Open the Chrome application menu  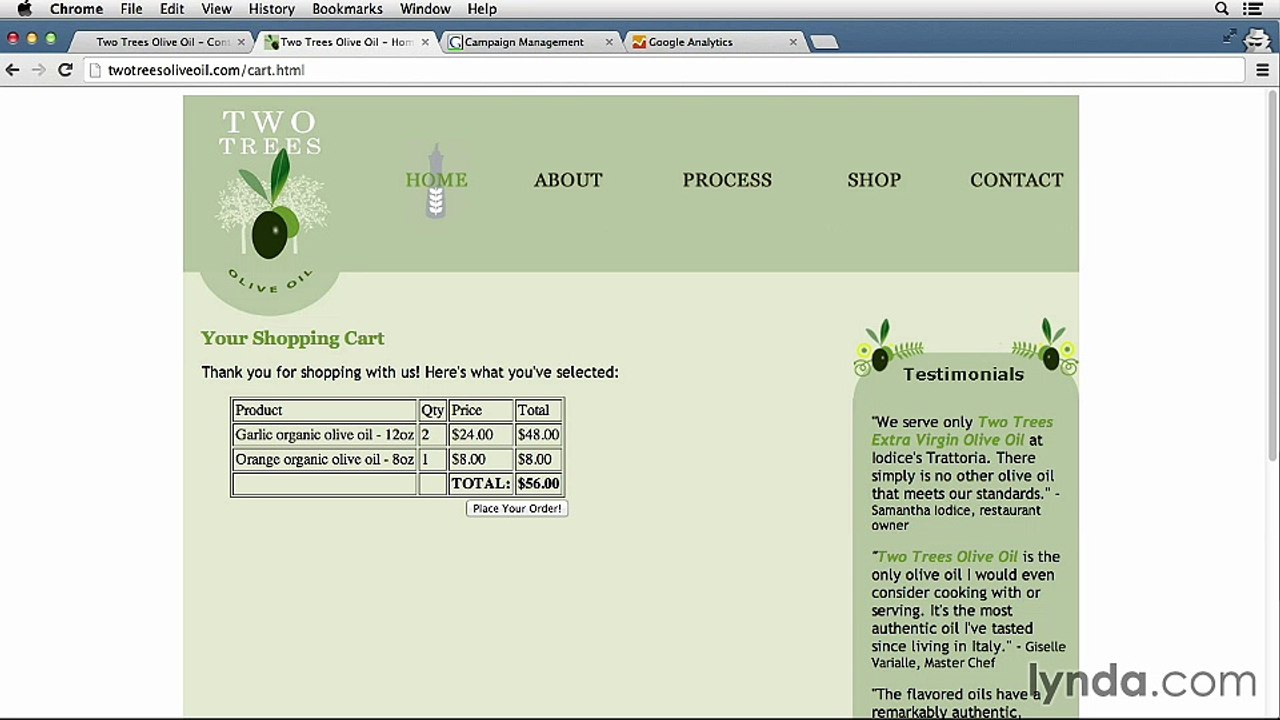tap(77, 9)
